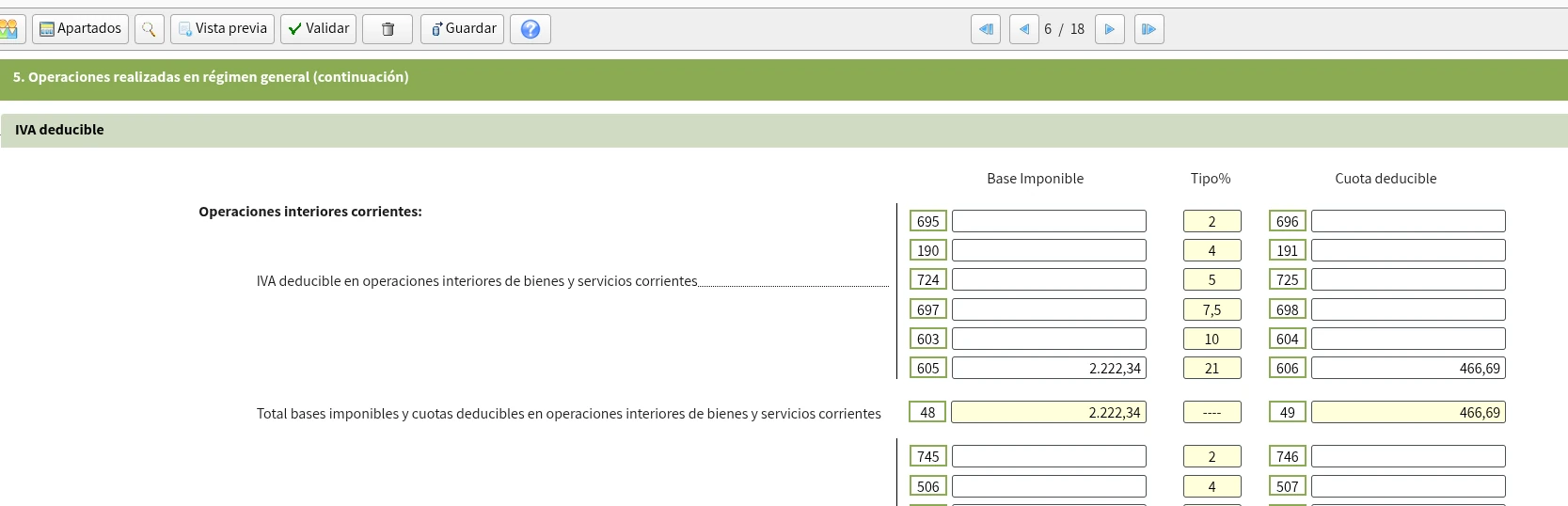Jump to the last page

click(1148, 29)
